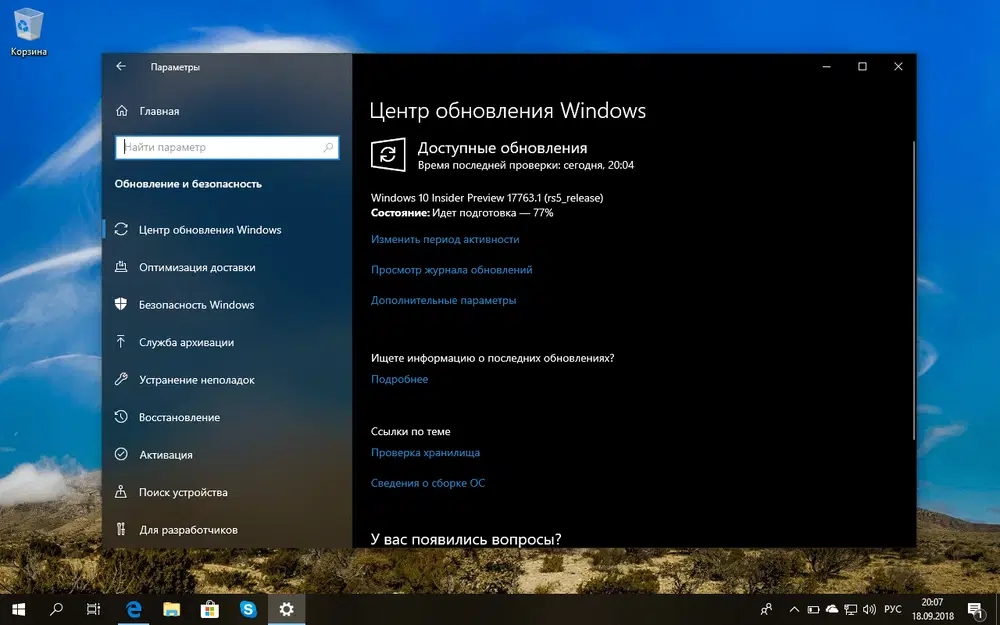1000x625 pixels.
Task: Launch Skype from the taskbar
Action: (x=248, y=609)
